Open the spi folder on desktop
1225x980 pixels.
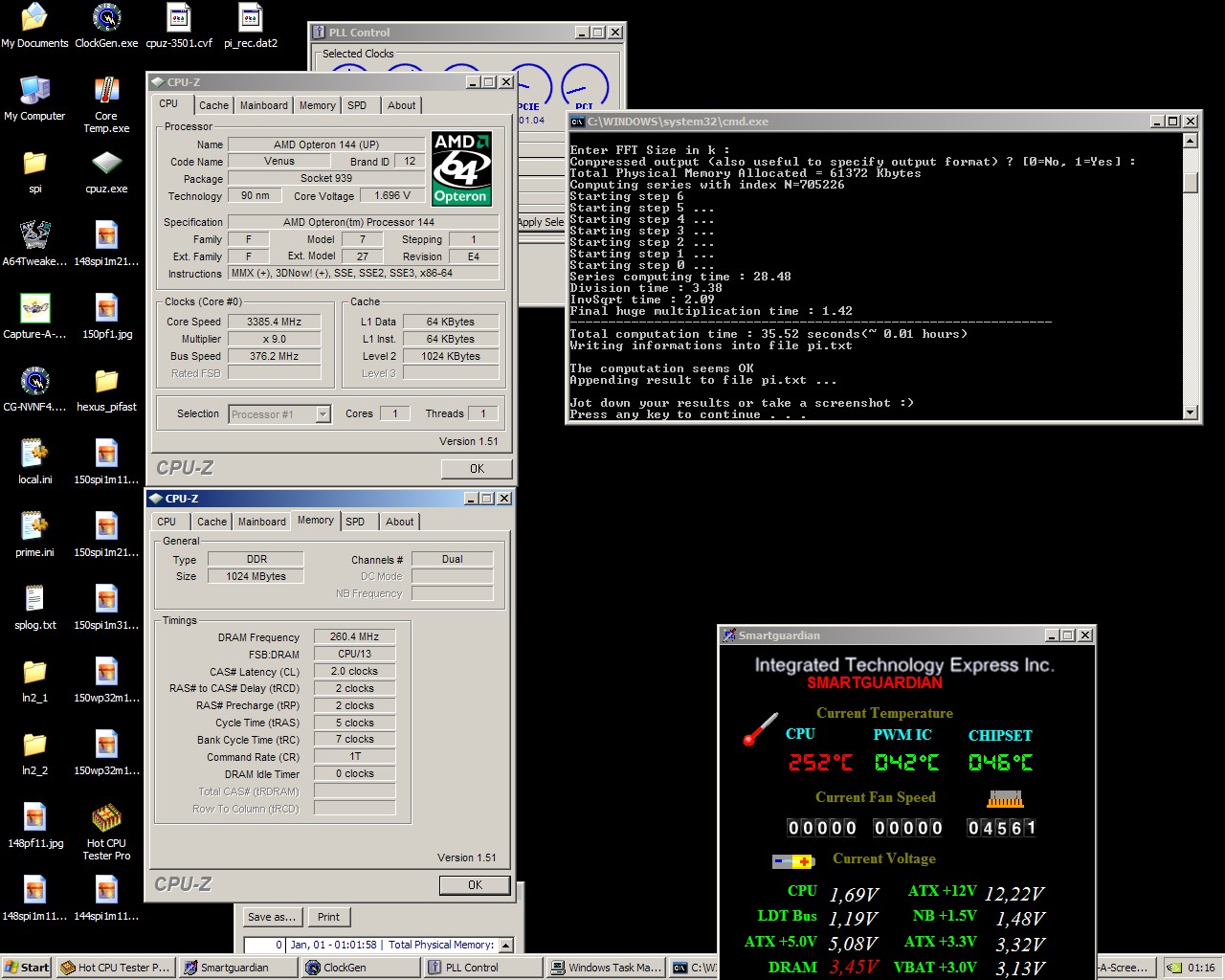point(34,171)
